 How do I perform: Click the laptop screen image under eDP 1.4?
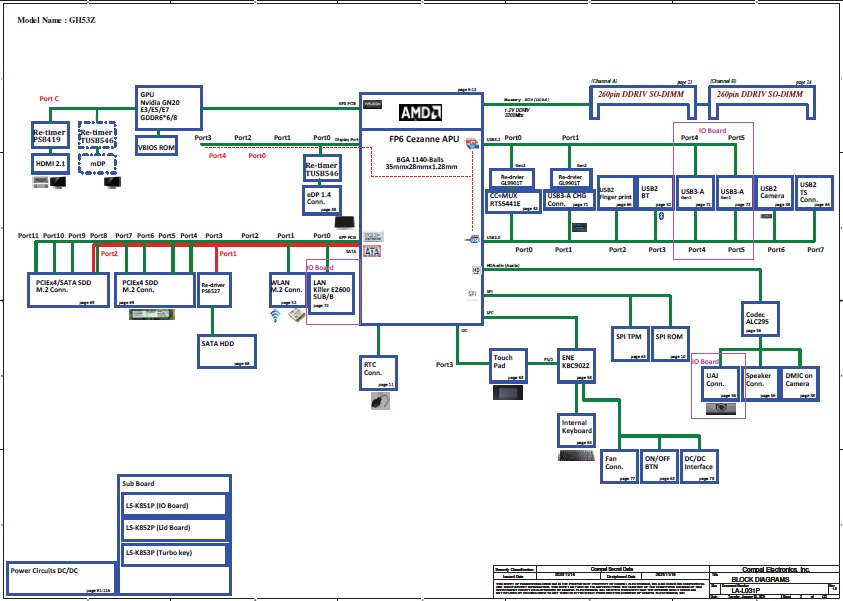click(345, 223)
